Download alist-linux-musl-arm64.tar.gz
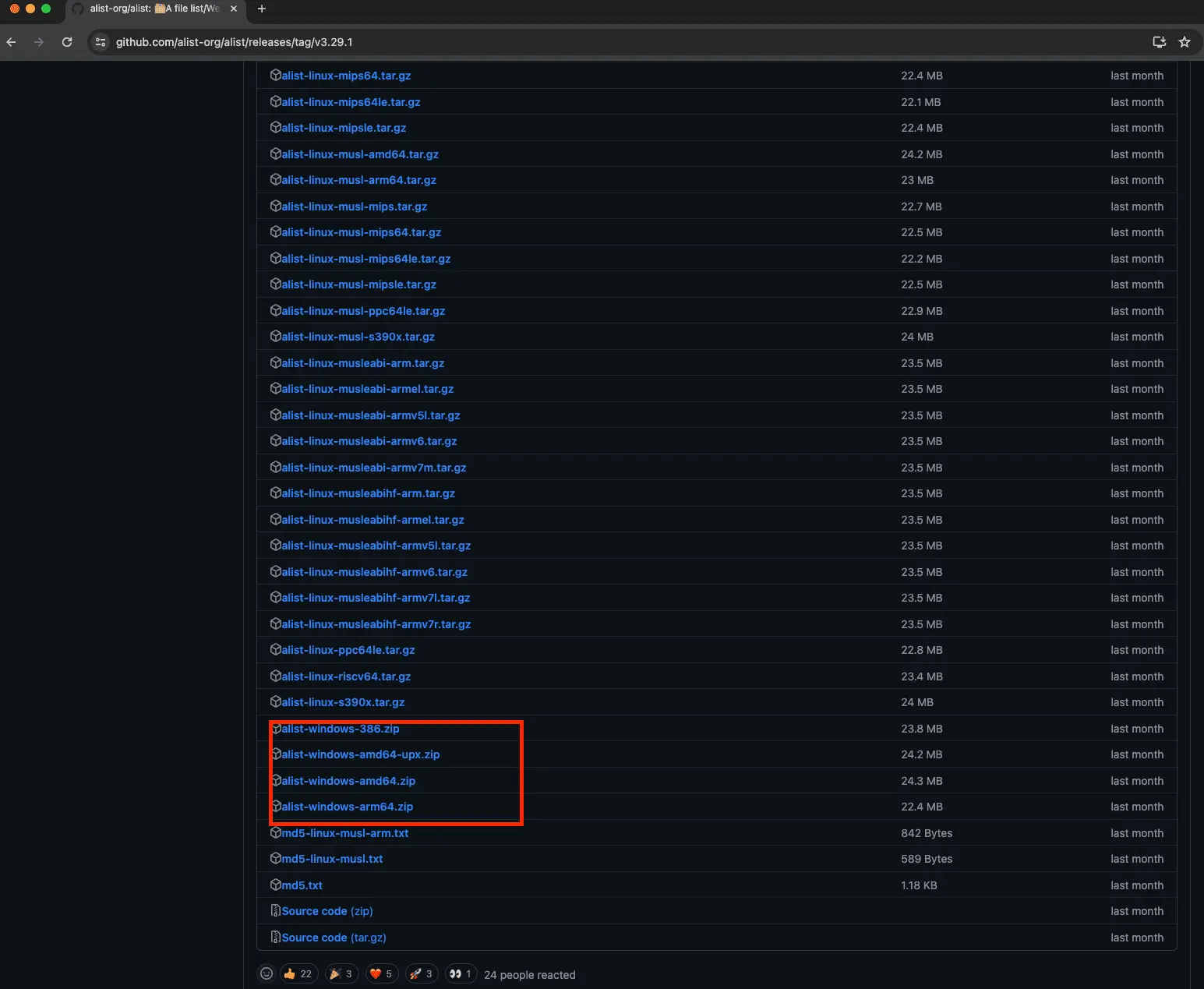This screenshot has width=1204, height=989. [x=358, y=180]
